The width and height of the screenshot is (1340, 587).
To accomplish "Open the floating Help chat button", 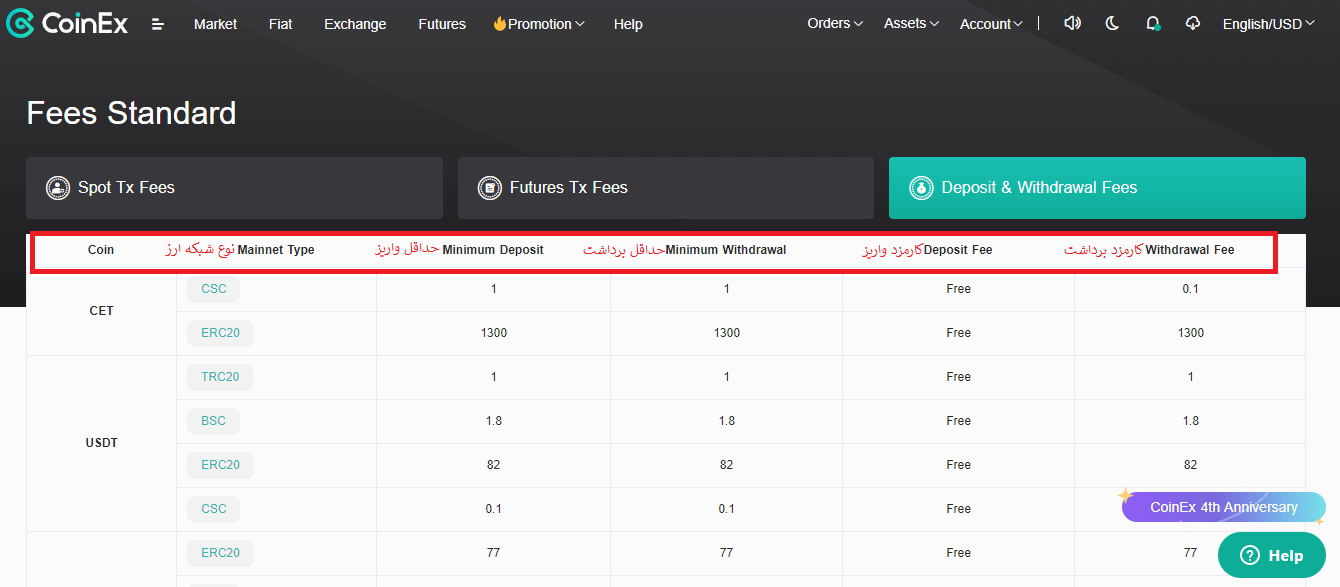I will tap(1272, 555).
